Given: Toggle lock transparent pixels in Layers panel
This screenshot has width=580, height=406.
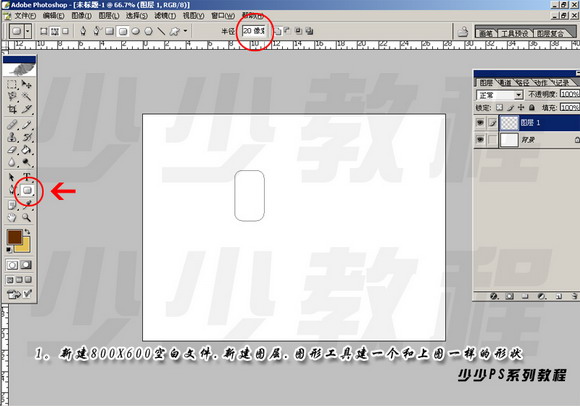Looking at the screenshot, I should click(x=499, y=107).
